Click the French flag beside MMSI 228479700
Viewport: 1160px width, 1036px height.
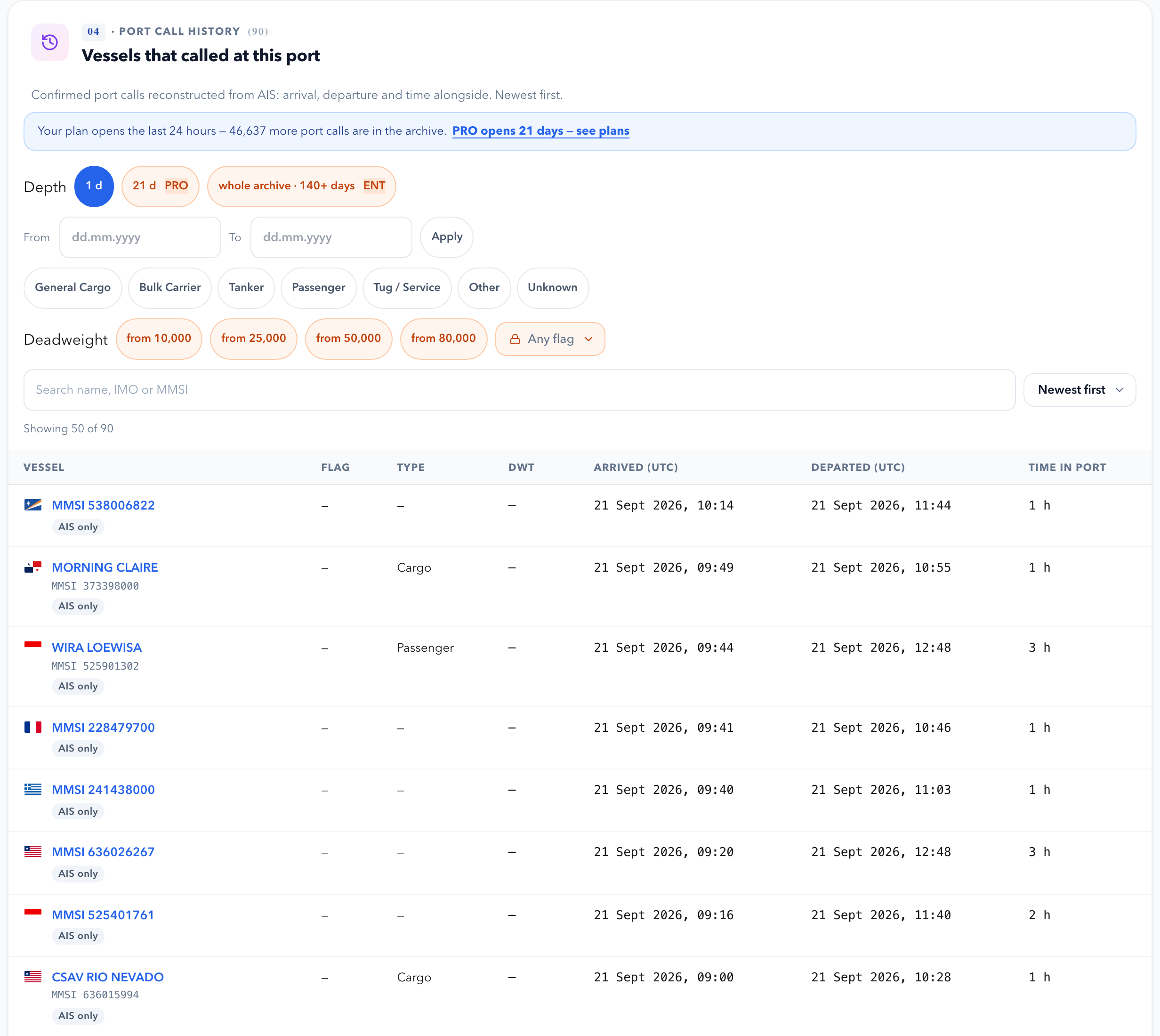pos(33,727)
